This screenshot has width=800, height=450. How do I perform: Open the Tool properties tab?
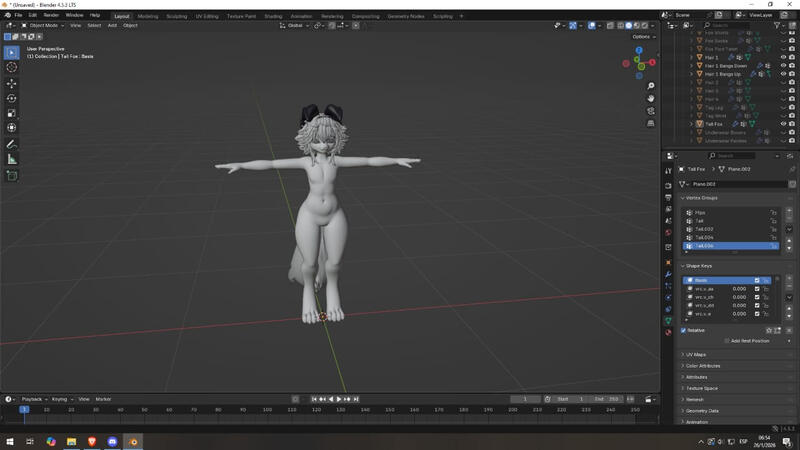point(668,171)
